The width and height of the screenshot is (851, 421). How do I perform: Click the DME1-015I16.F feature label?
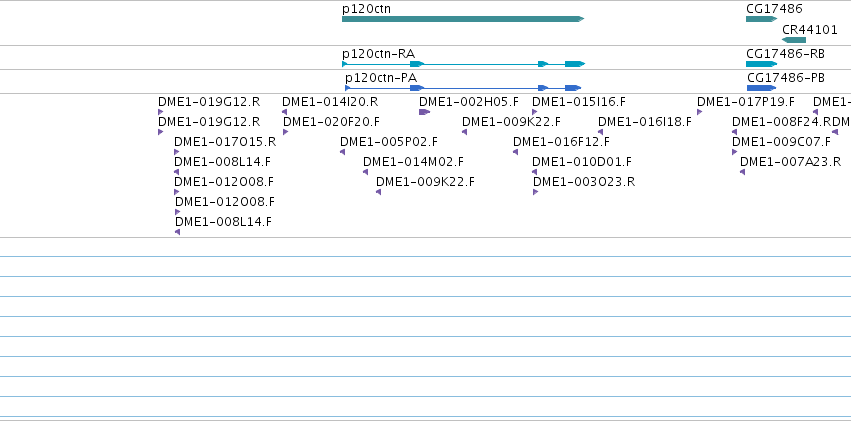pos(579,101)
